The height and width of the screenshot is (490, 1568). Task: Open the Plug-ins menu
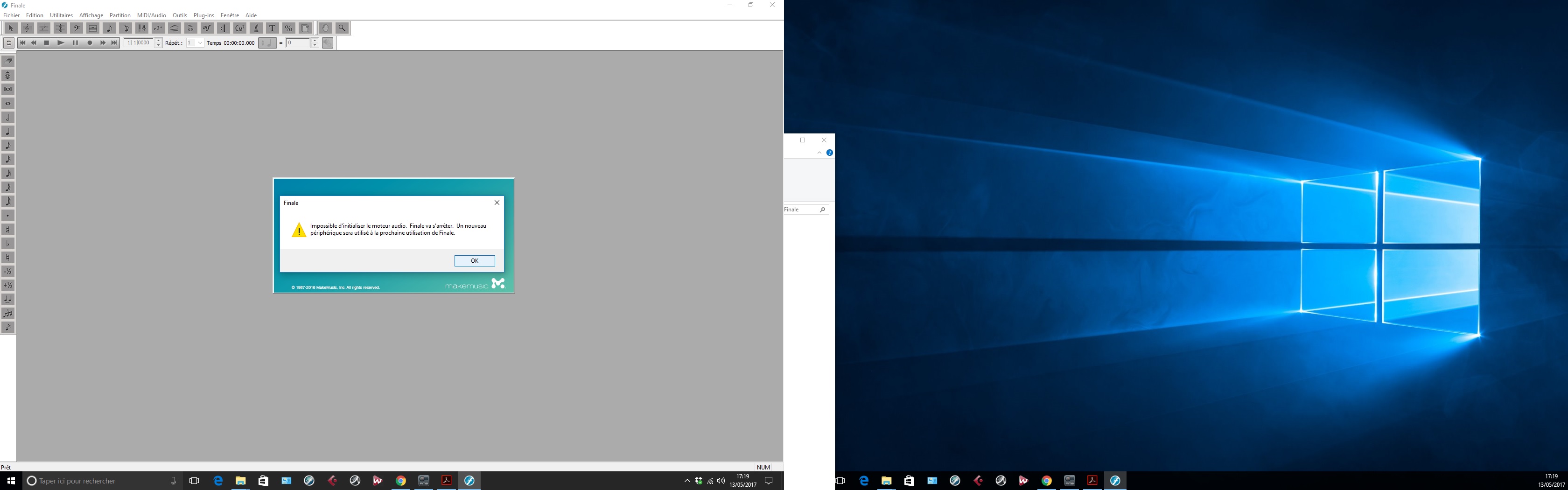pos(203,15)
